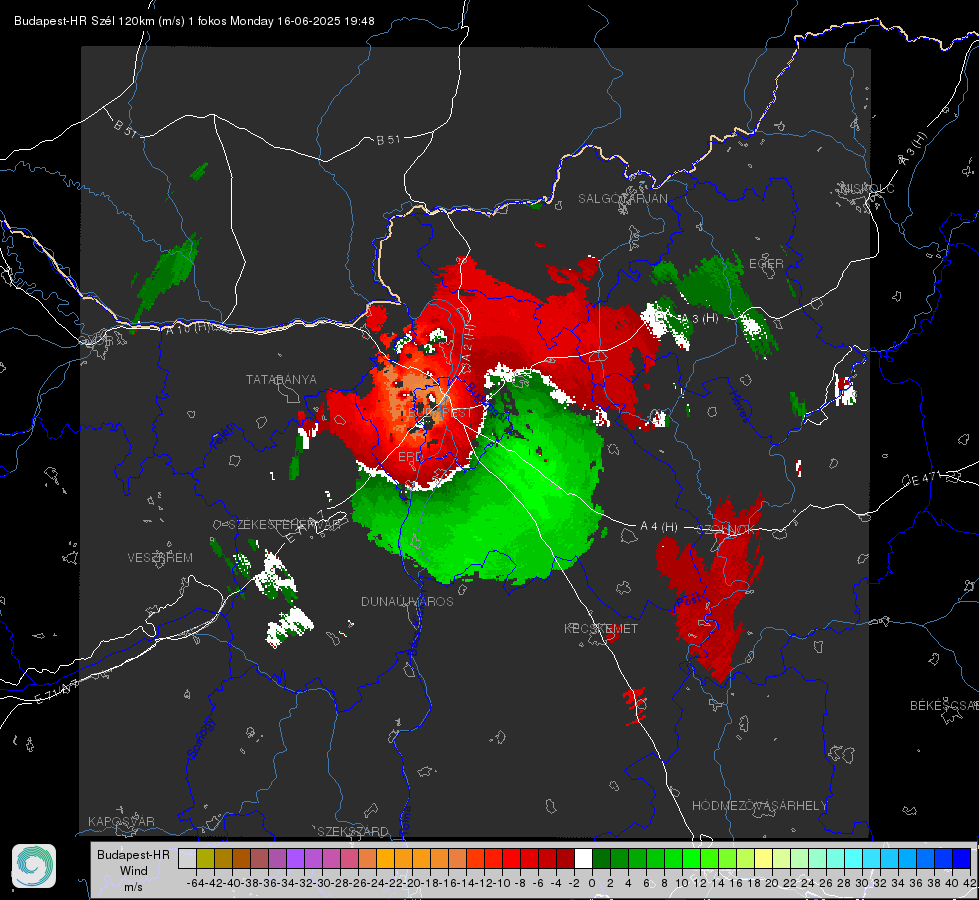Click the 42 legend value
The height and width of the screenshot is (900, 979).
click(970, 883)
